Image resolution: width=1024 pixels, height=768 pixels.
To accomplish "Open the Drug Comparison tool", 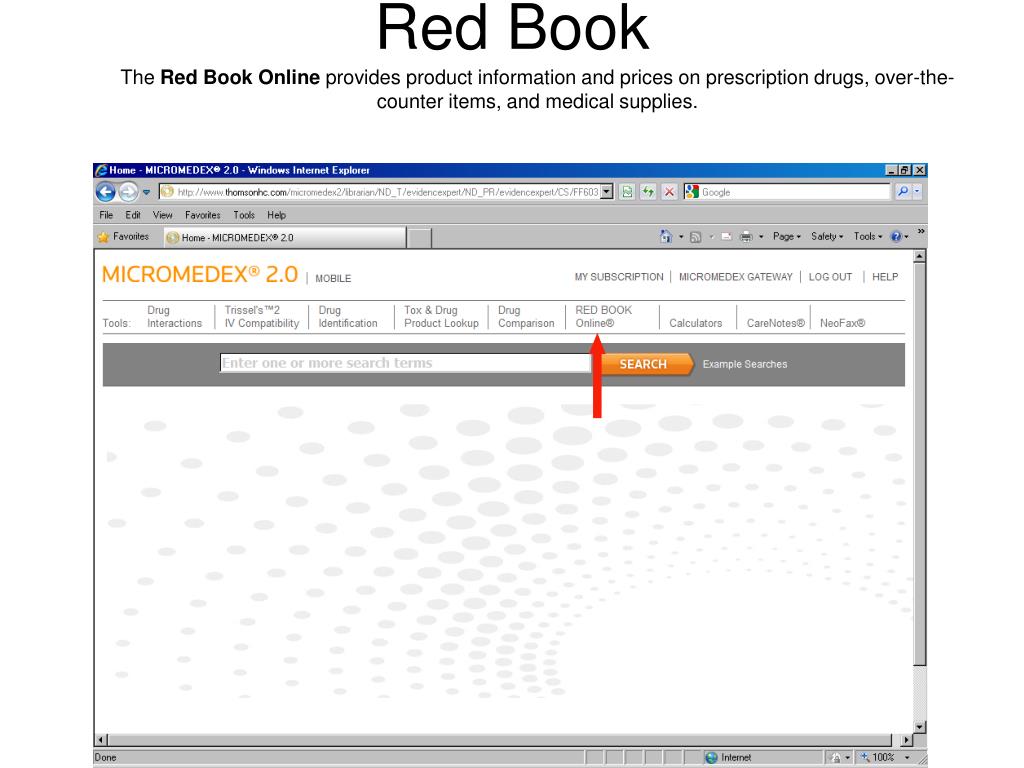I will point(526,317).
